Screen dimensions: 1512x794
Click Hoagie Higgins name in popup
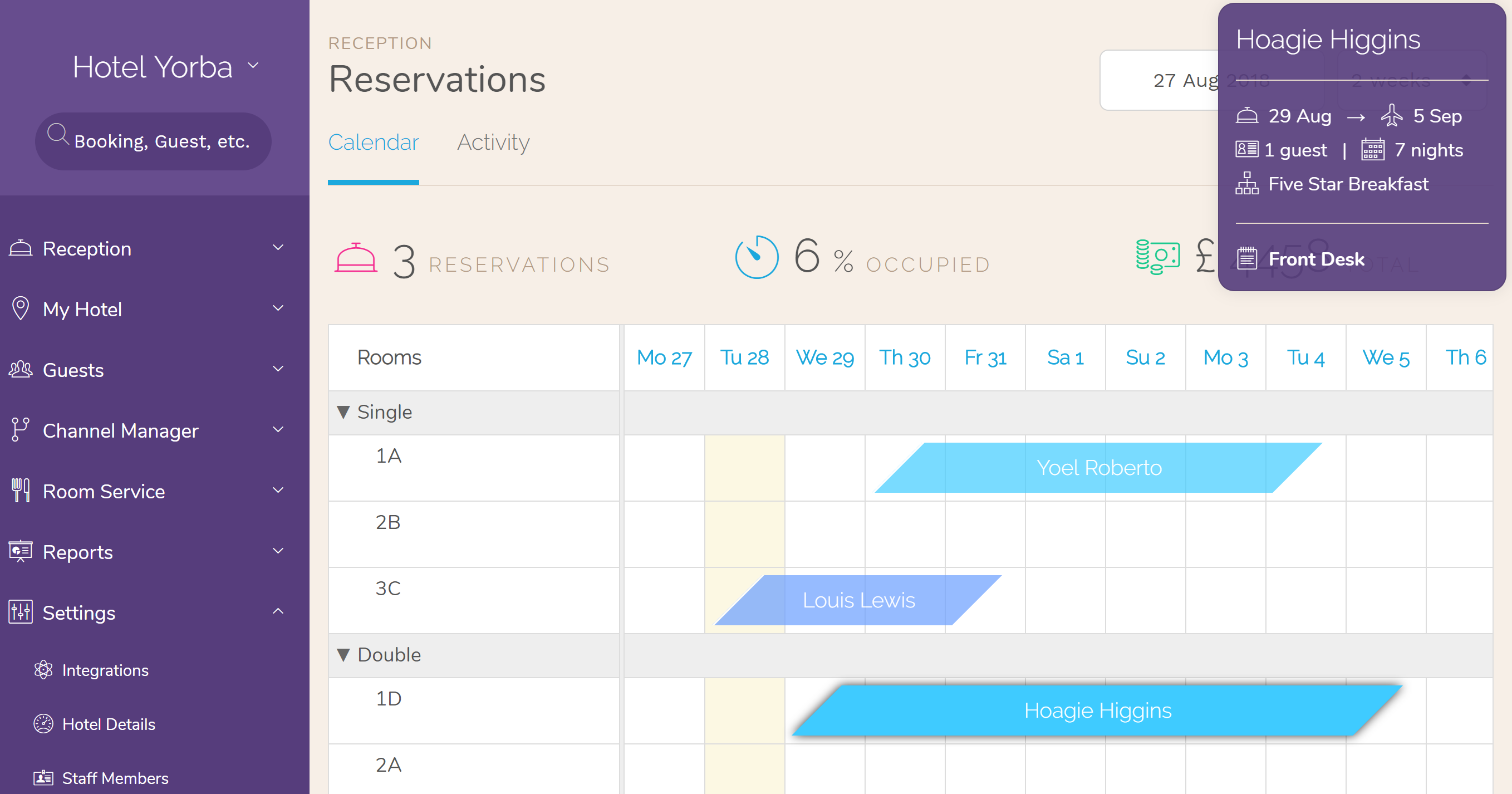[1328, 40]
